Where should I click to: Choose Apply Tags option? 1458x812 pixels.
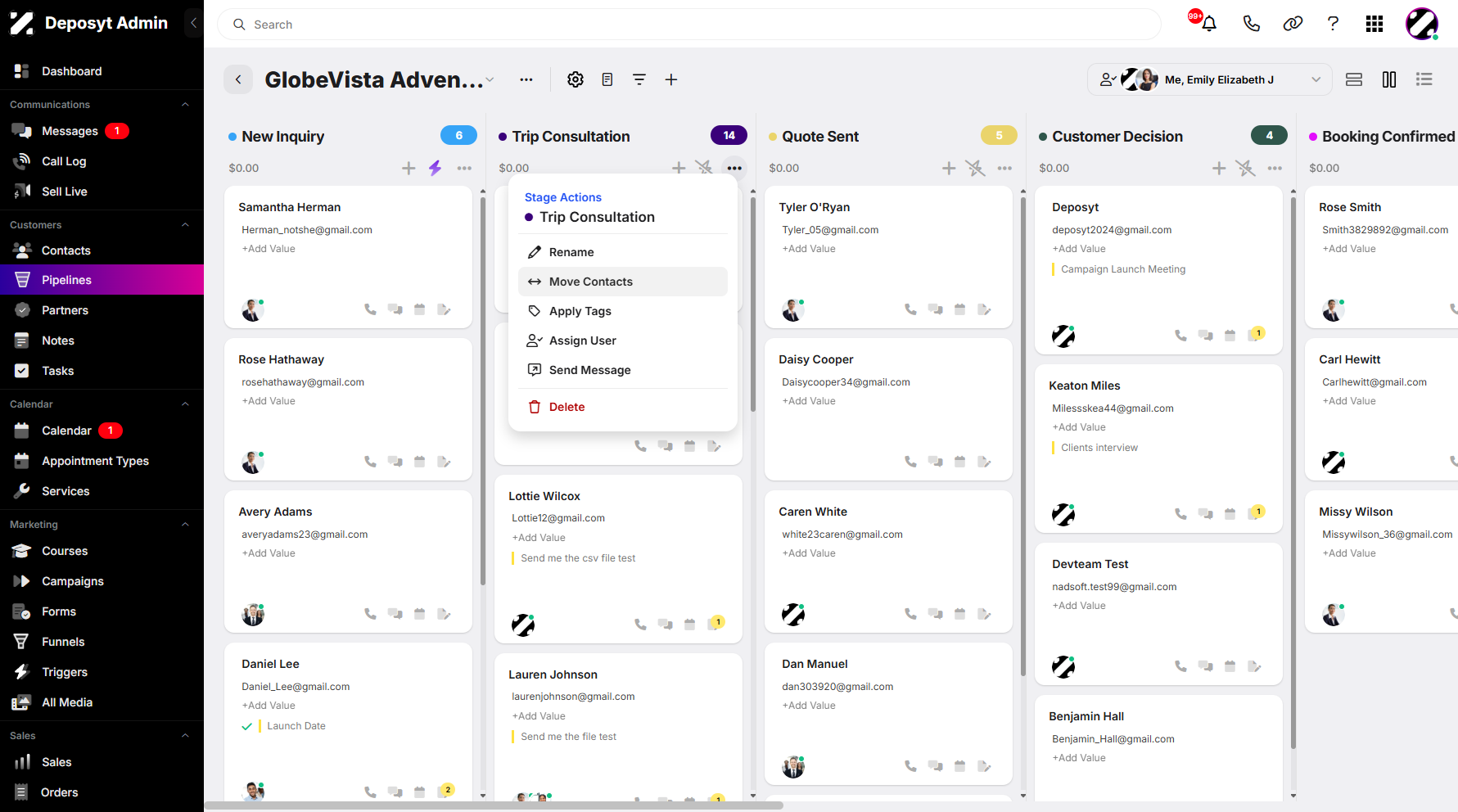623,311
